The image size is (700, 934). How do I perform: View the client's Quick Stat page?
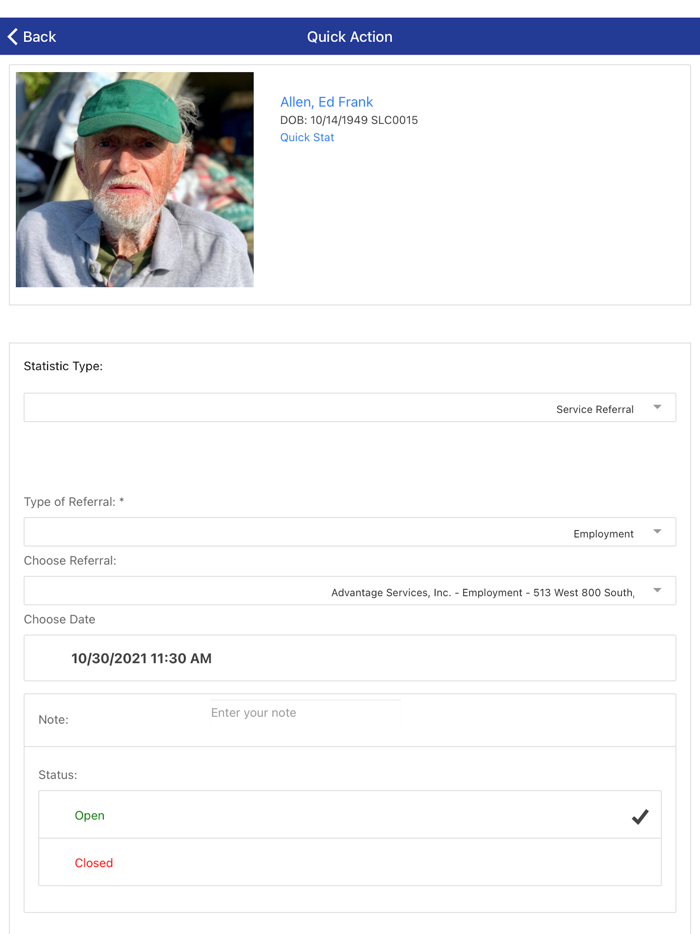click(x=306, y=137)
